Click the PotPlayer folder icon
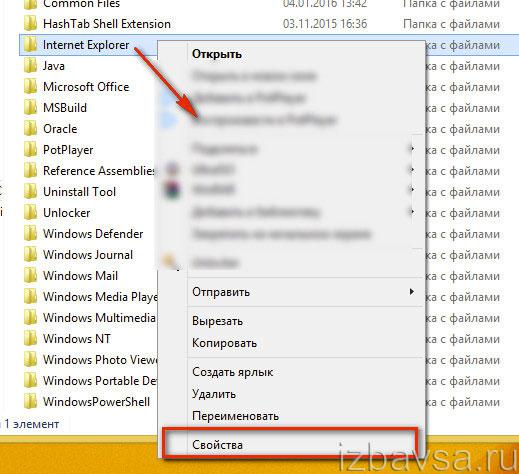The height and width of the screenshot is (474, 519). click(30, 150)
